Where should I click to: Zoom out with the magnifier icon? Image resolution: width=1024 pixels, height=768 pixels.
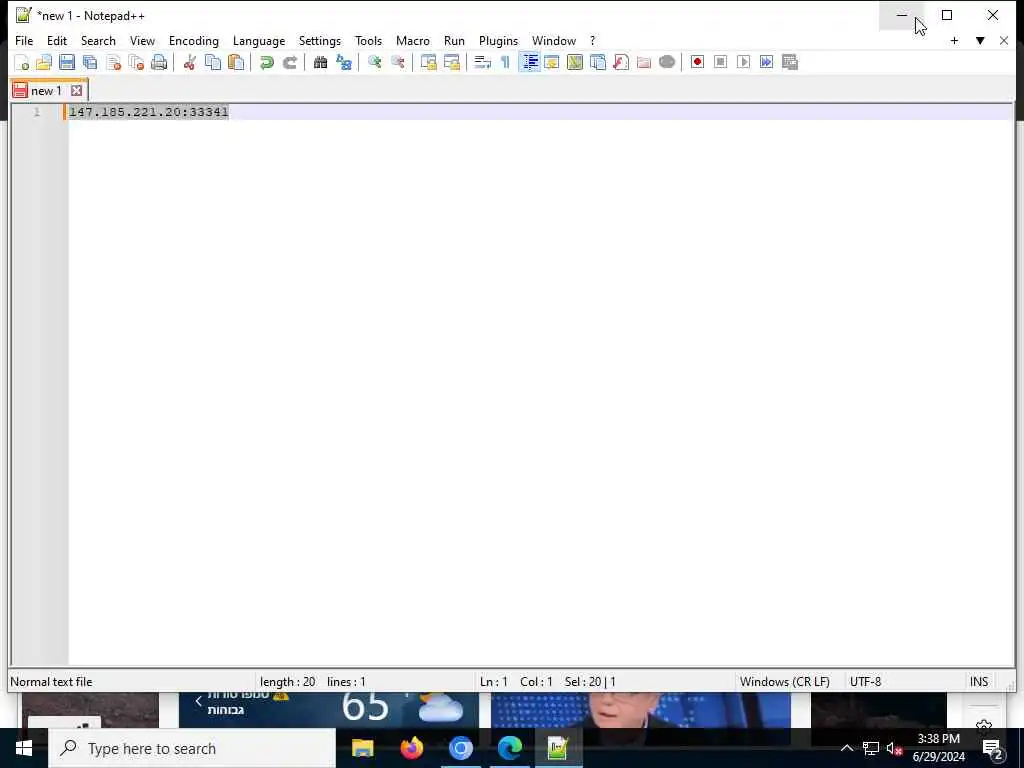pyautogui.click(x=398, y=62)
